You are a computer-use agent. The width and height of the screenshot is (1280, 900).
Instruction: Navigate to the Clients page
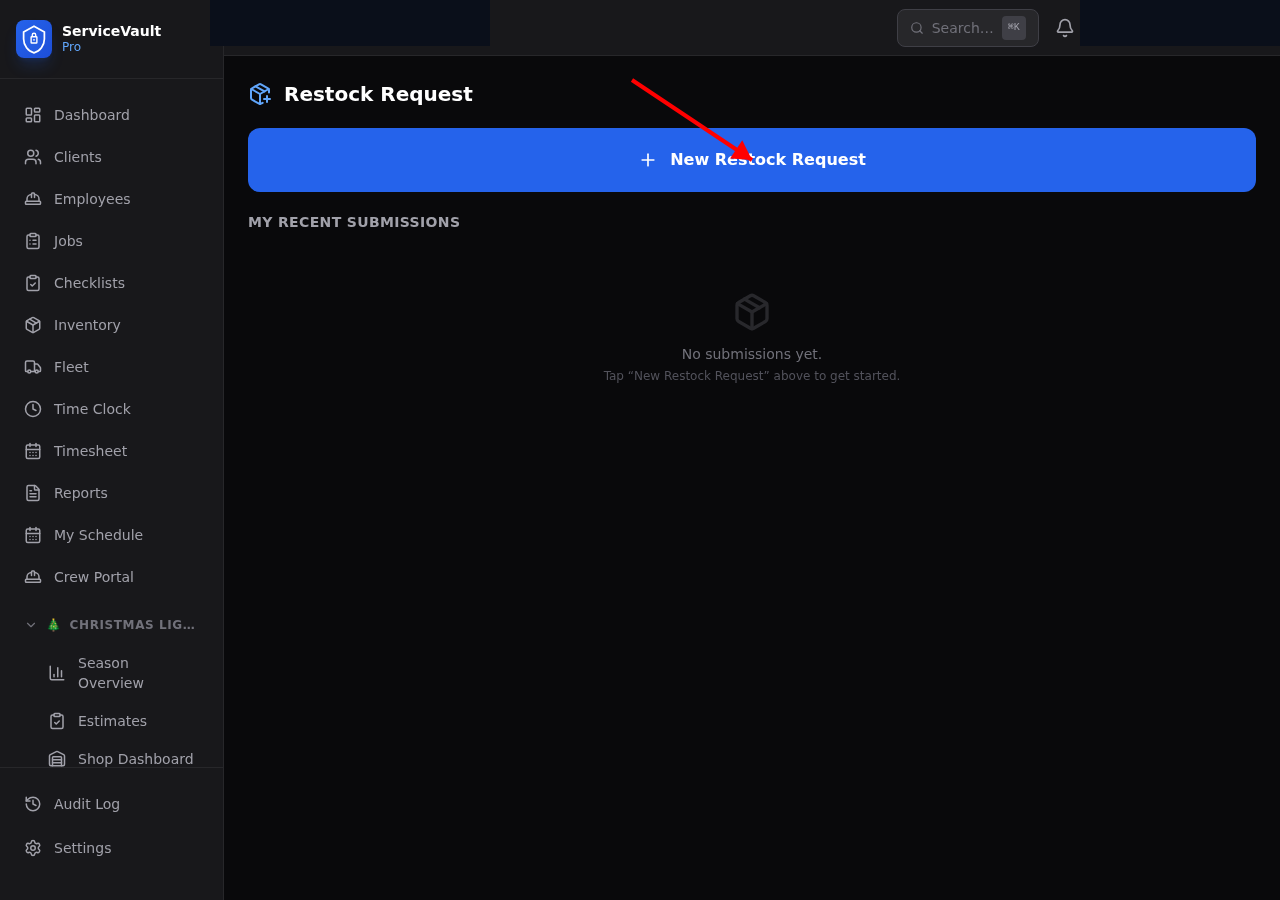point(77,156)
